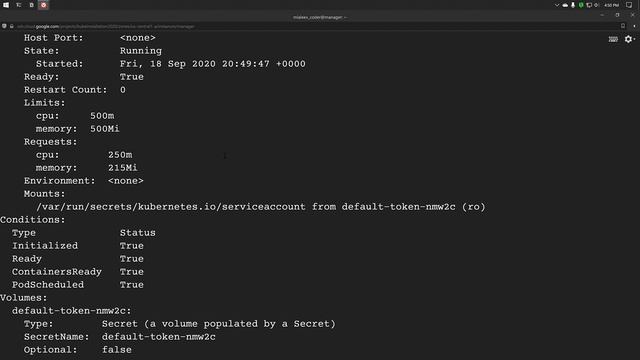This screenshot has width=640, height=360.
Task: Click the '250m' cpu request value
Action: pos(120,155)
